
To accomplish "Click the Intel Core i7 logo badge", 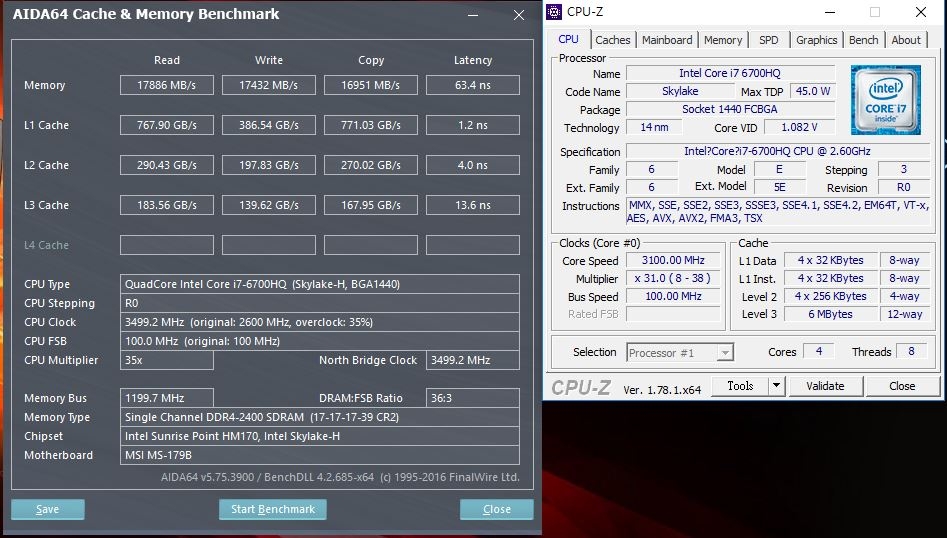I will pos(885,100).
